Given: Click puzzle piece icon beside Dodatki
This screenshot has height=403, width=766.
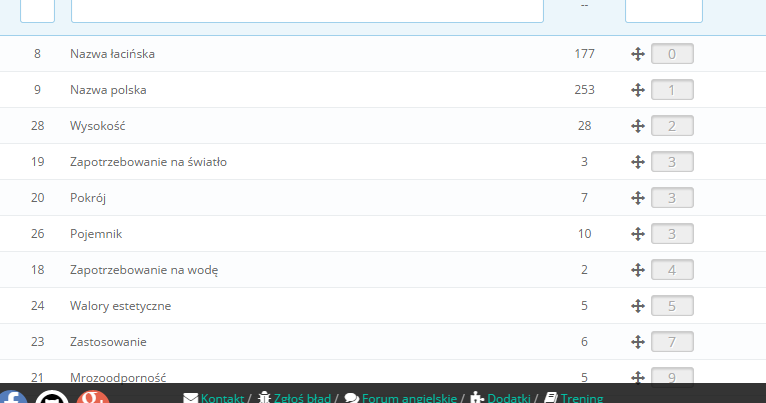Looking at the screenshot, I should click(x=477, y=397).
